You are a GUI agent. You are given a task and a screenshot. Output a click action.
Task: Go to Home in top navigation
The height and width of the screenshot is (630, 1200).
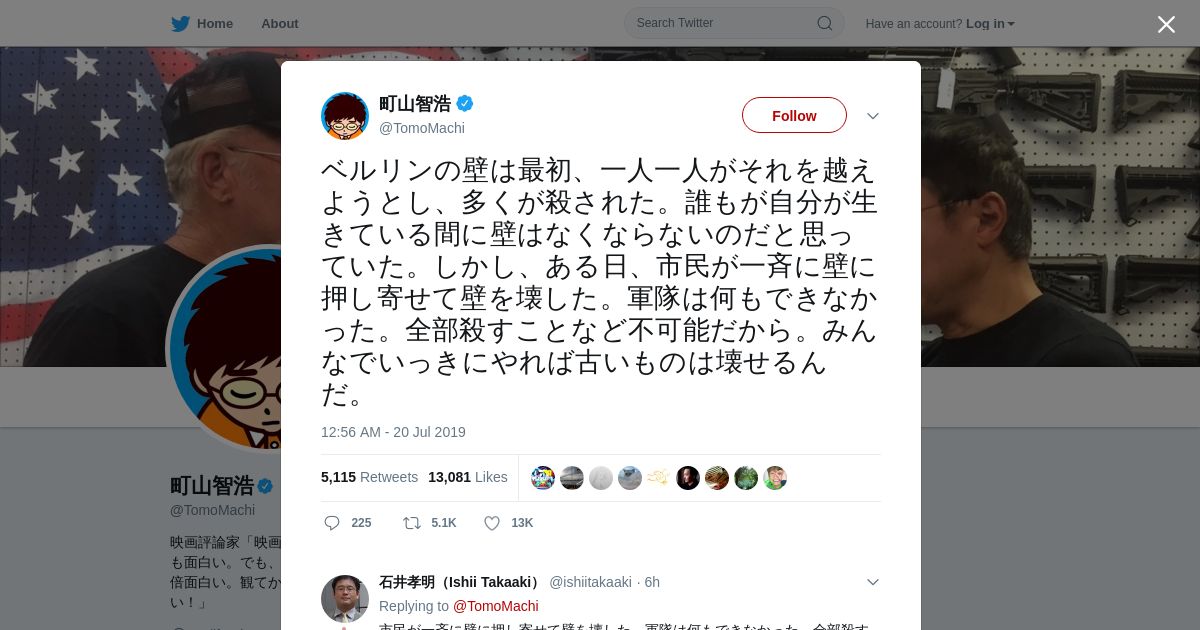(x=215, y=23)
